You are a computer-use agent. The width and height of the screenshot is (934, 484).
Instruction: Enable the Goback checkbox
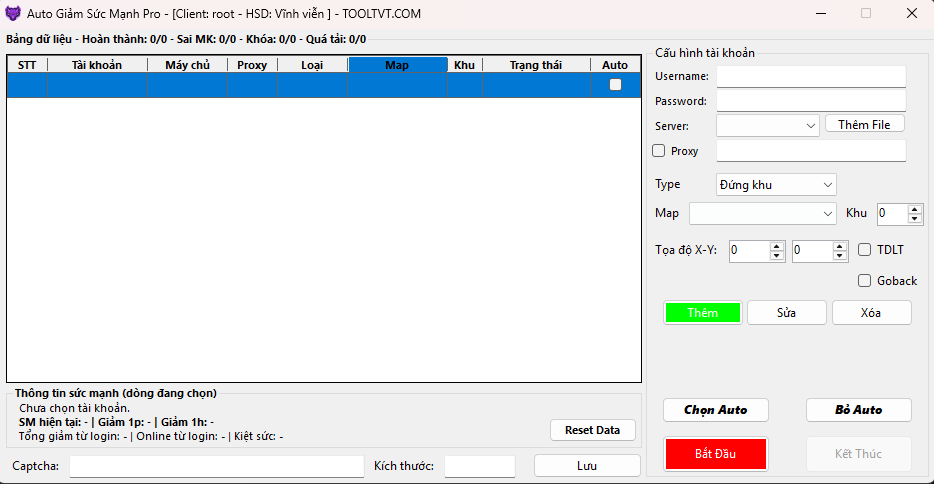point(865,281)
